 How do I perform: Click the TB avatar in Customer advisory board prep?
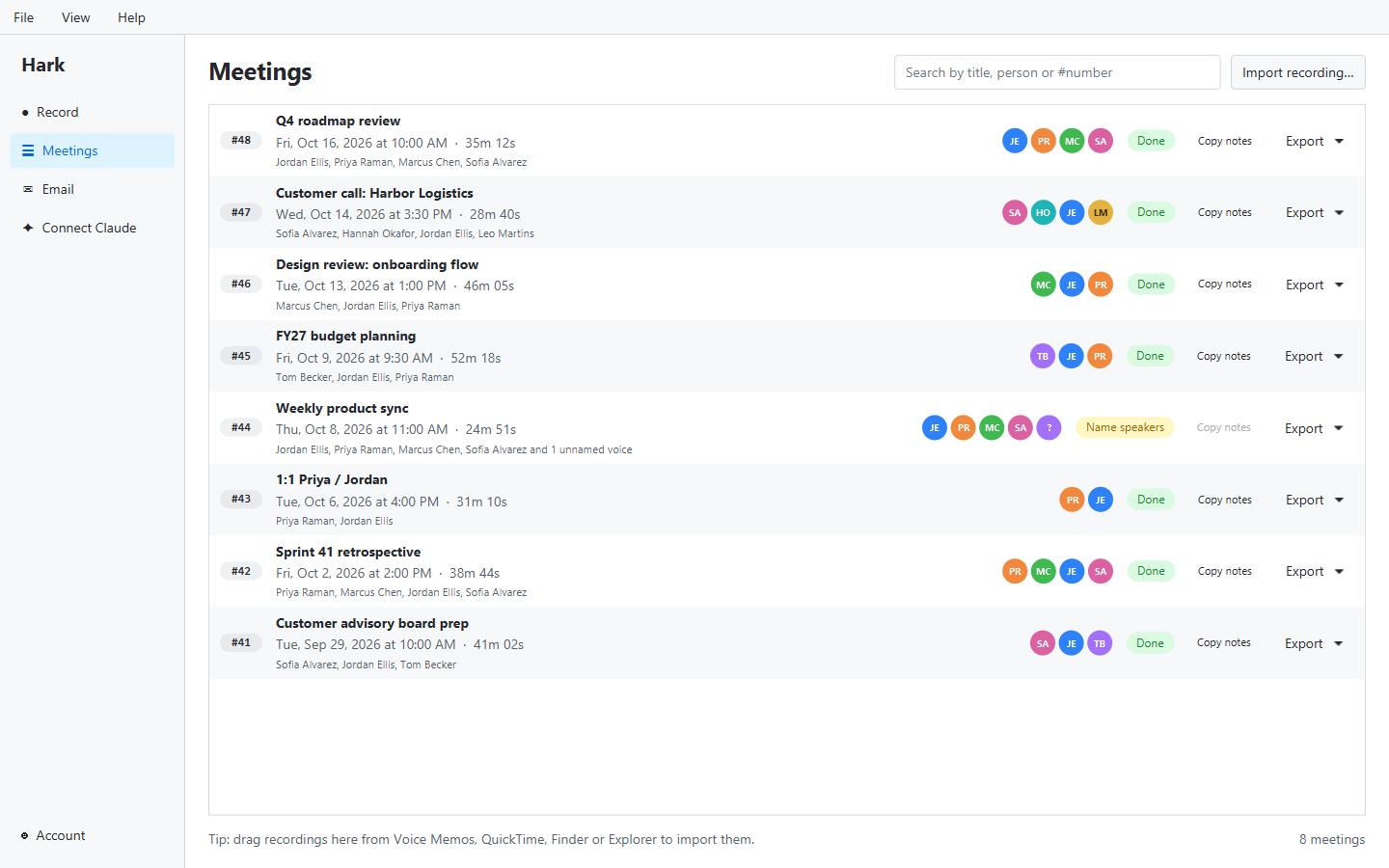click(1100, 643)
